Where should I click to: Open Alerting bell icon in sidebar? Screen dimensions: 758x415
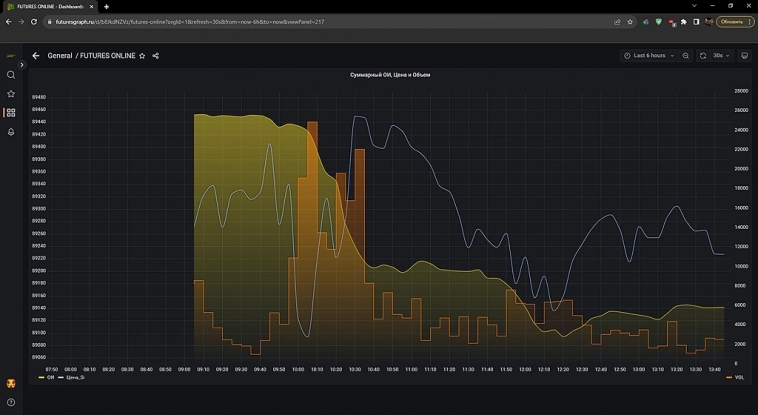tap(11, 132)
